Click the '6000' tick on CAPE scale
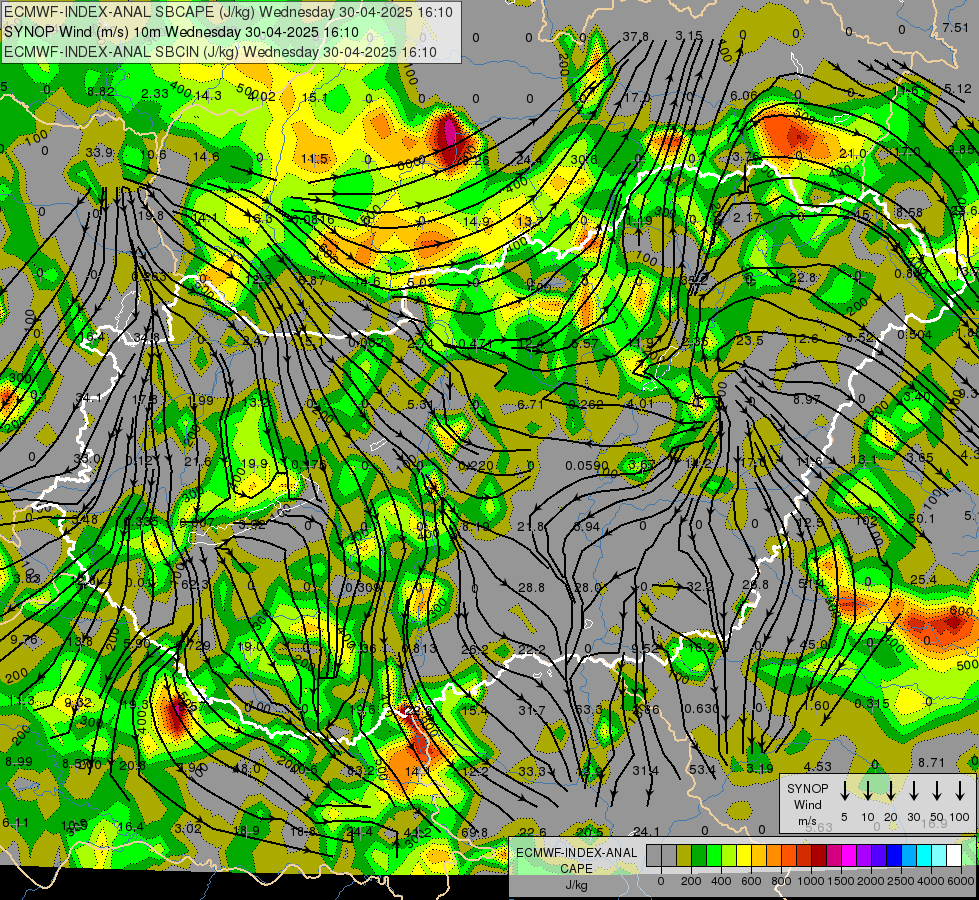The image size is (979, 900). point(961,881)
